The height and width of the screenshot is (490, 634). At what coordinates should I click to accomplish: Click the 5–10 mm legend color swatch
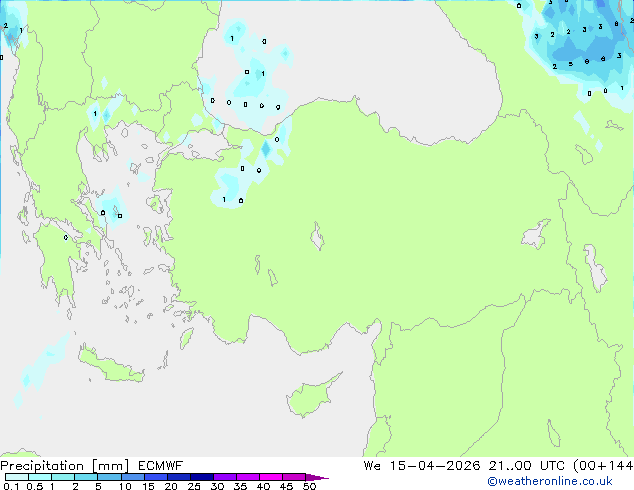[x=109, y=477]
